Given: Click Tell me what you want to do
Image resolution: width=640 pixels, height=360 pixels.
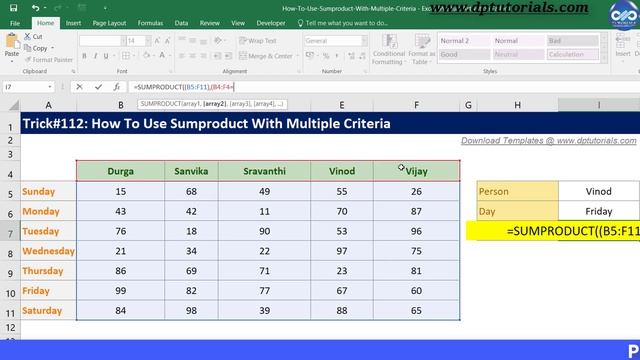Looking at the screenshot, I should 343,23.
